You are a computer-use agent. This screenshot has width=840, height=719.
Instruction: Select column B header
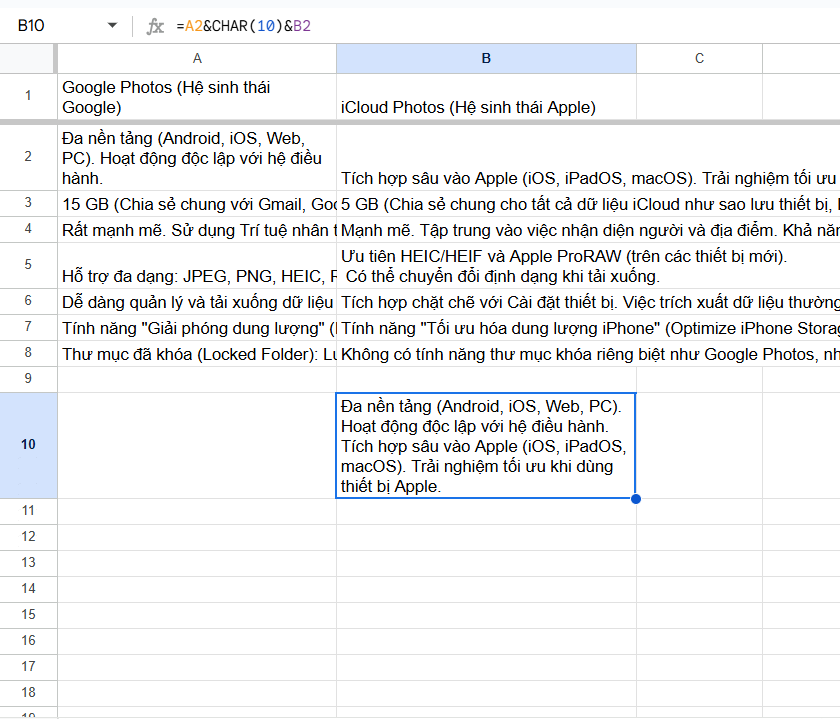click(486, 58)
